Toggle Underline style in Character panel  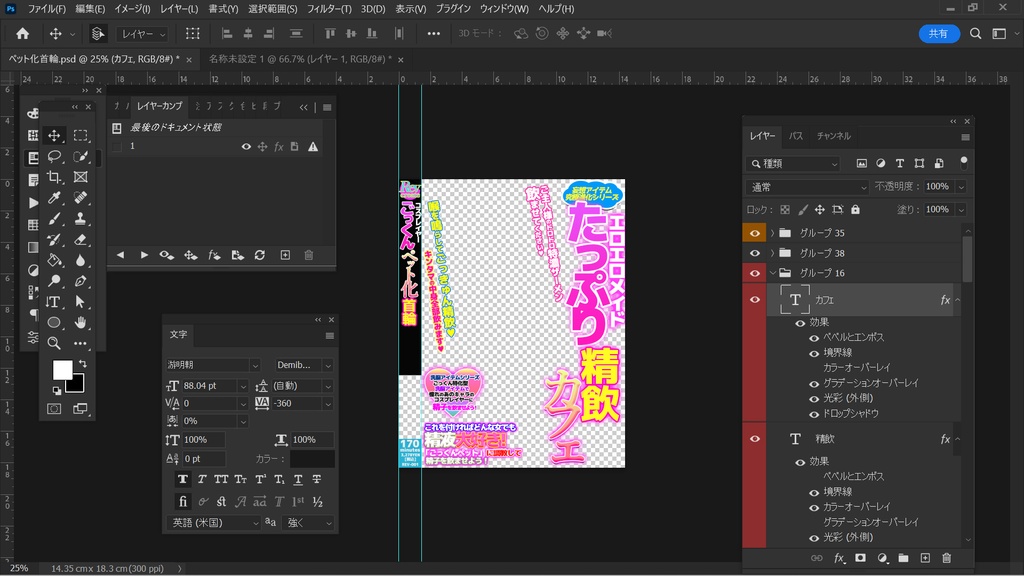point(298,479)
